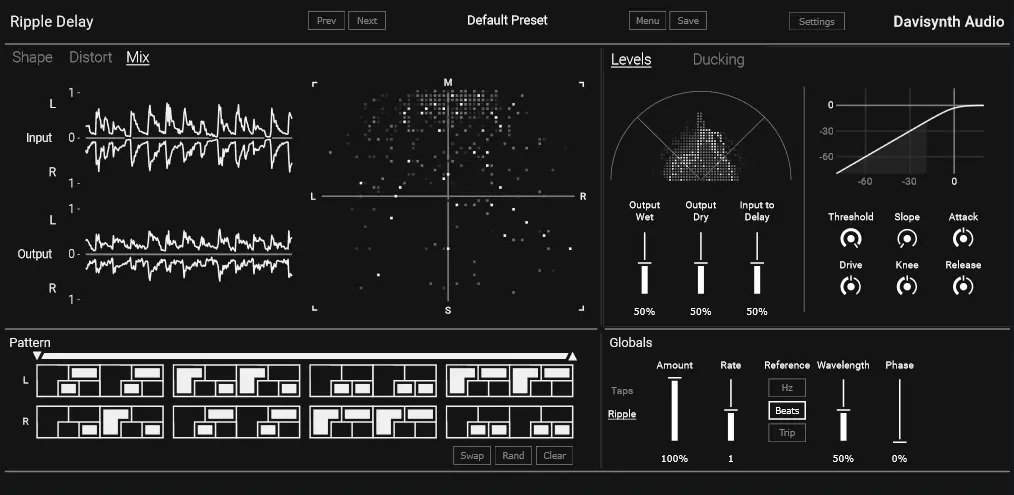
Task: Click the fourth R channel pattern block
Action: pyautogui.click(x=510, y=422)
